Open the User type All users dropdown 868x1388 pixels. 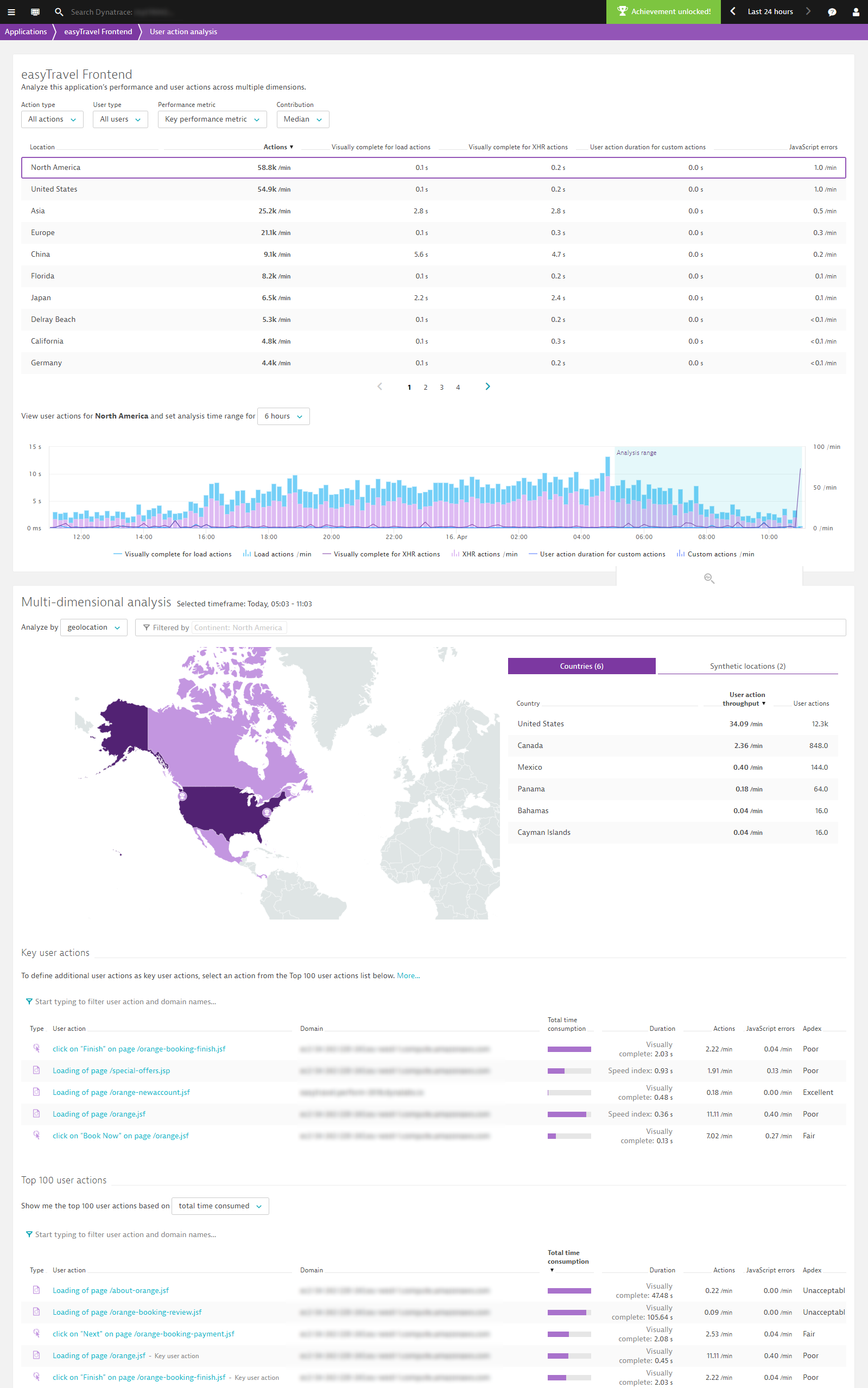[x=121, y=119]
